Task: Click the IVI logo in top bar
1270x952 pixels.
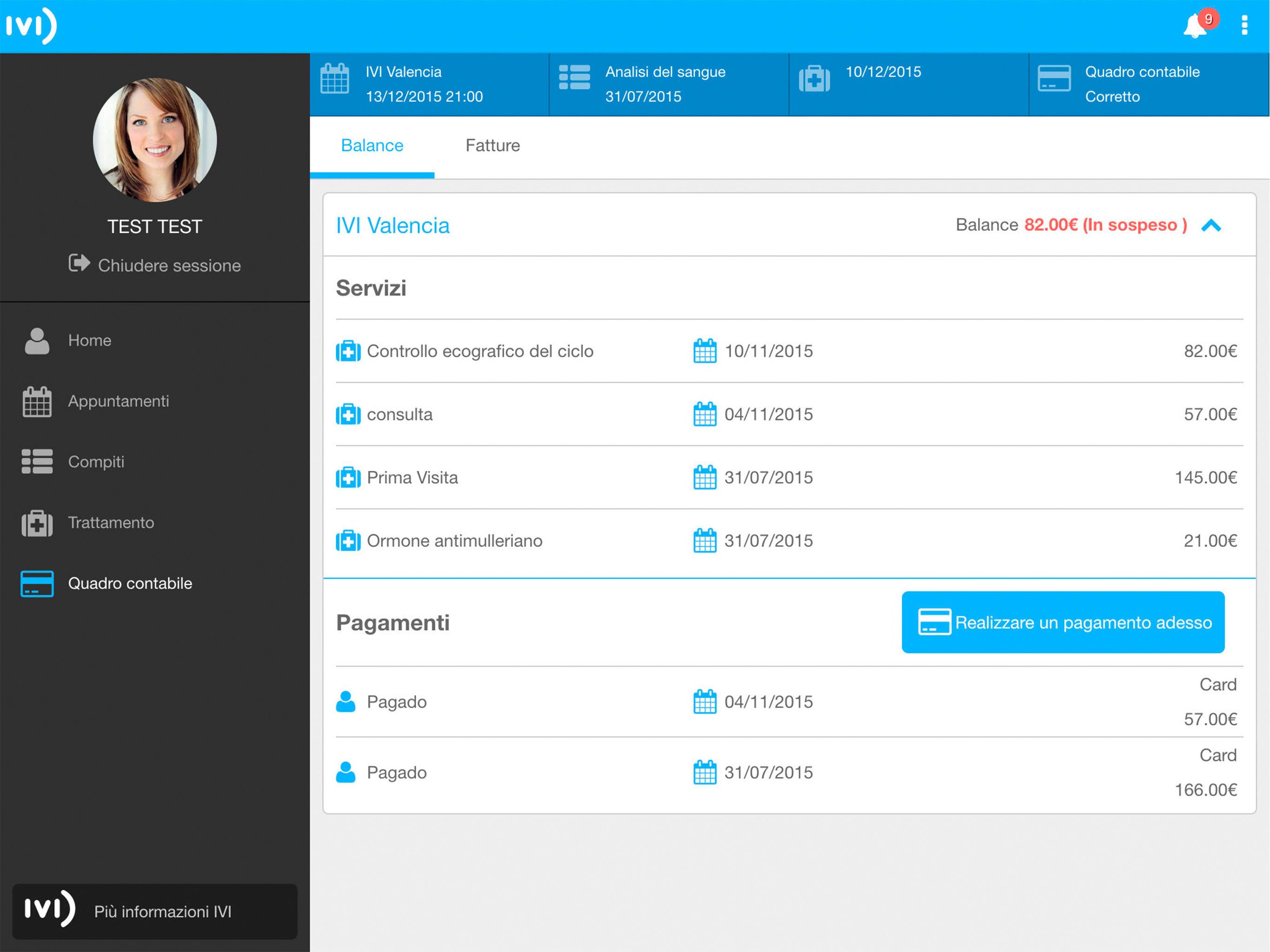Action: tap(31, 25)
